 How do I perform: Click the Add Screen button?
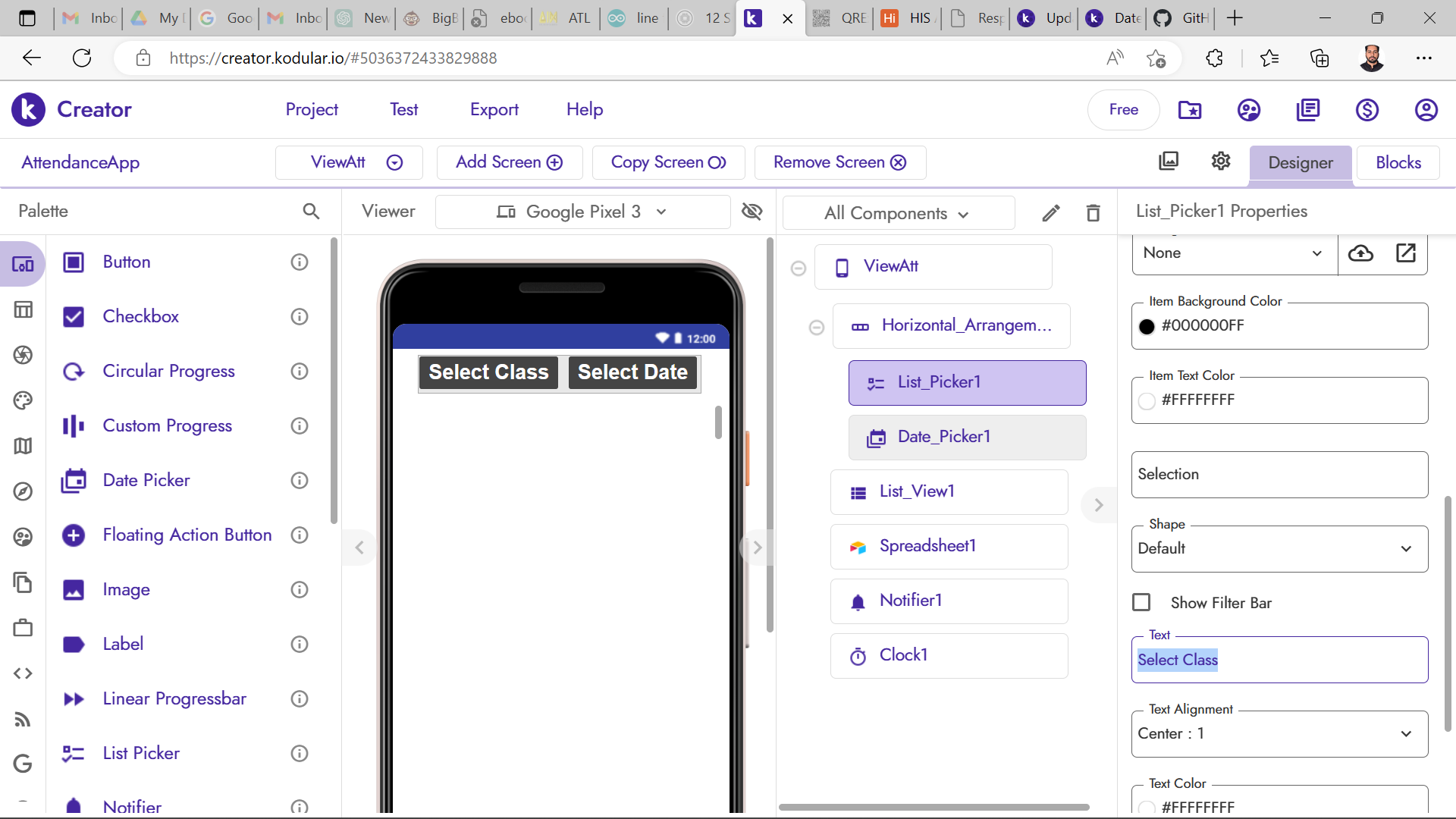tap(509, 162)
